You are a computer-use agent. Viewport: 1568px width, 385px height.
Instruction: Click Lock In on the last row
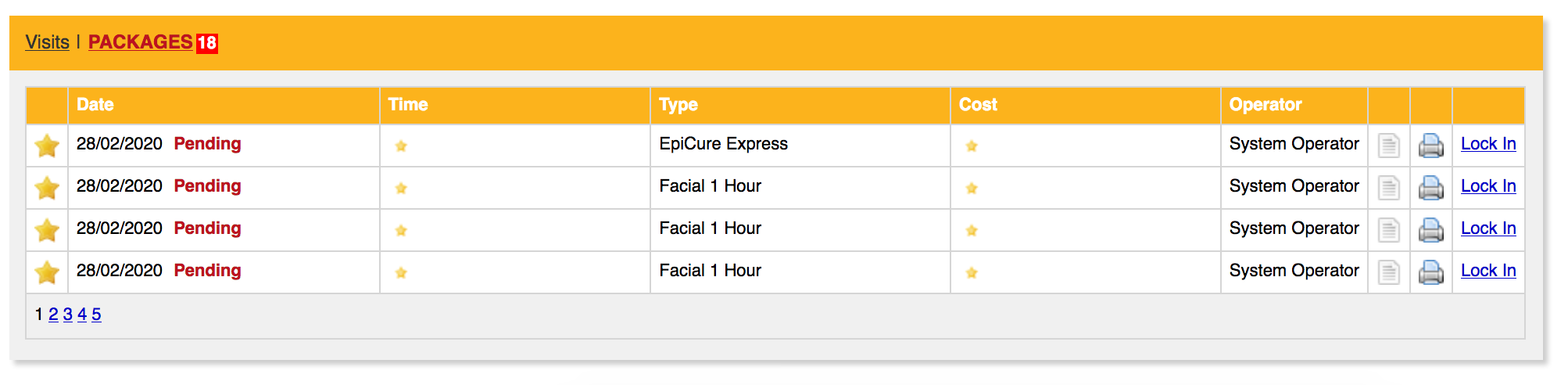(x=1488, y=271)
